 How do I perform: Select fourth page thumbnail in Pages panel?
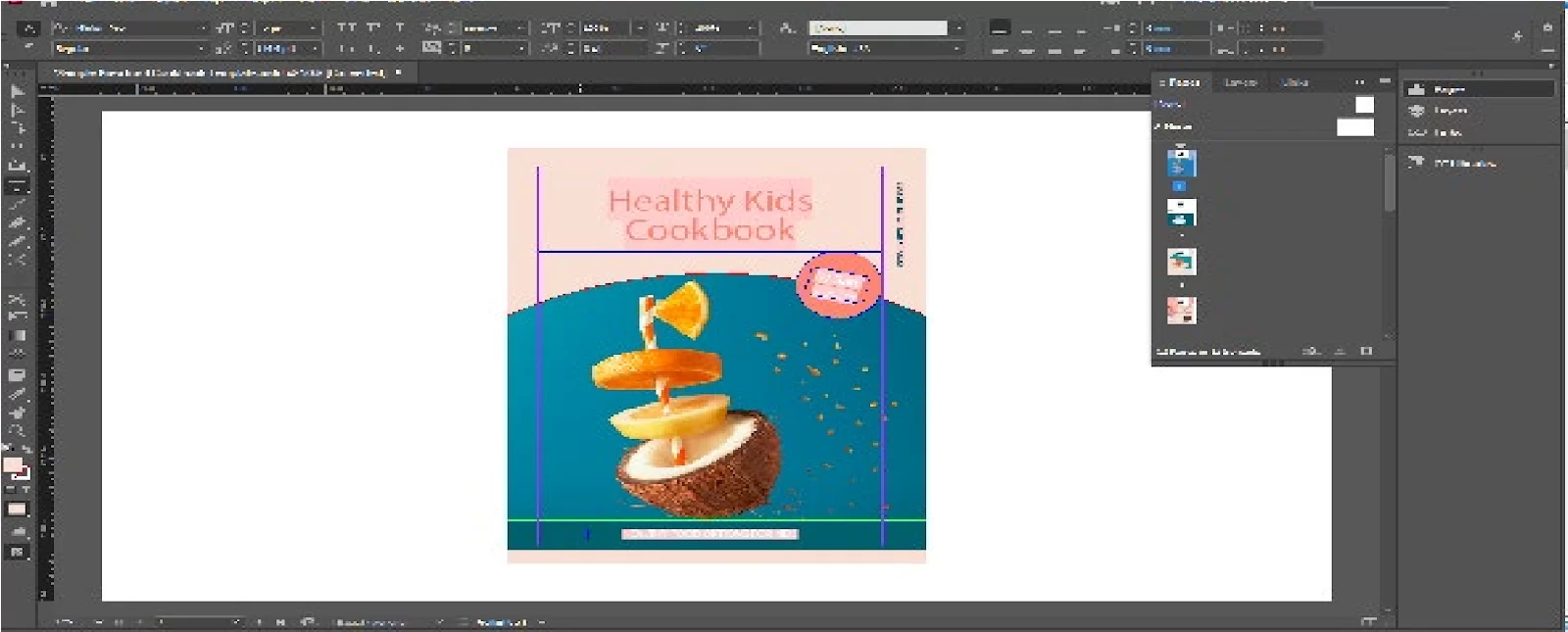(x=1181, y=311)
